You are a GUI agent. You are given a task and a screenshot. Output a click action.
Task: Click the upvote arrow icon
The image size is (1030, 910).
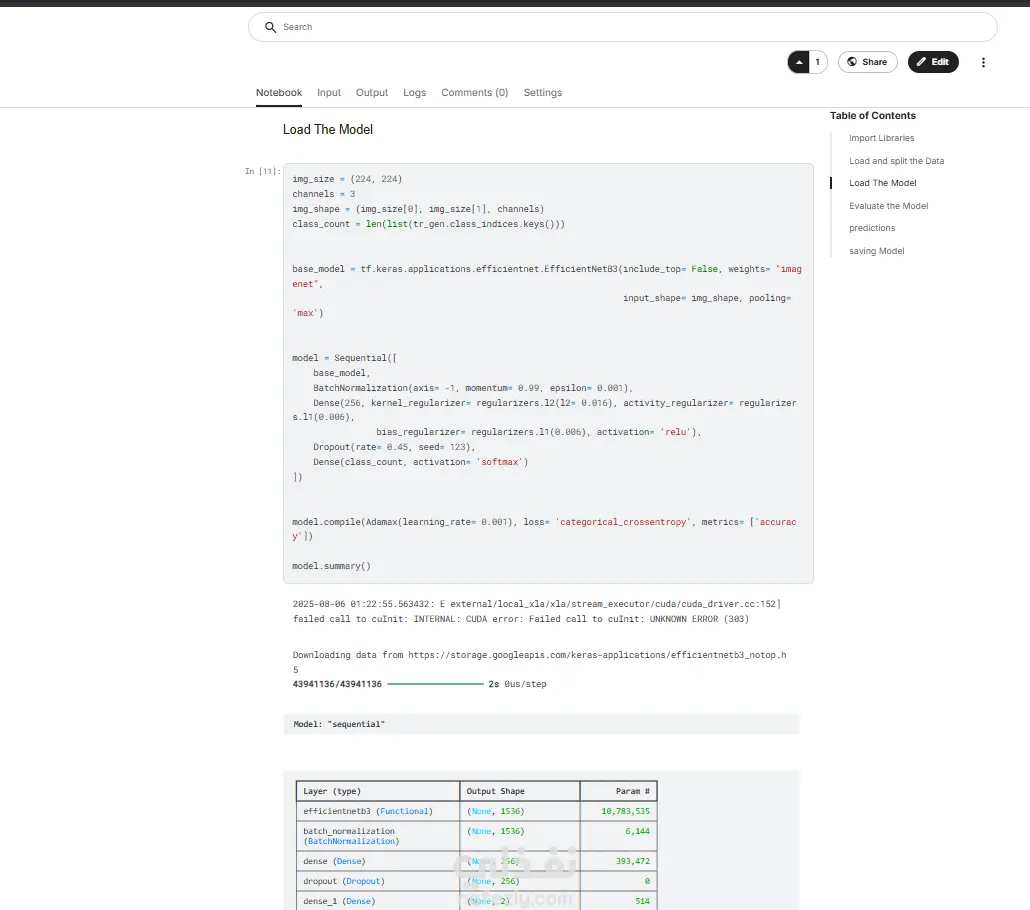click(x=799, y=62)
